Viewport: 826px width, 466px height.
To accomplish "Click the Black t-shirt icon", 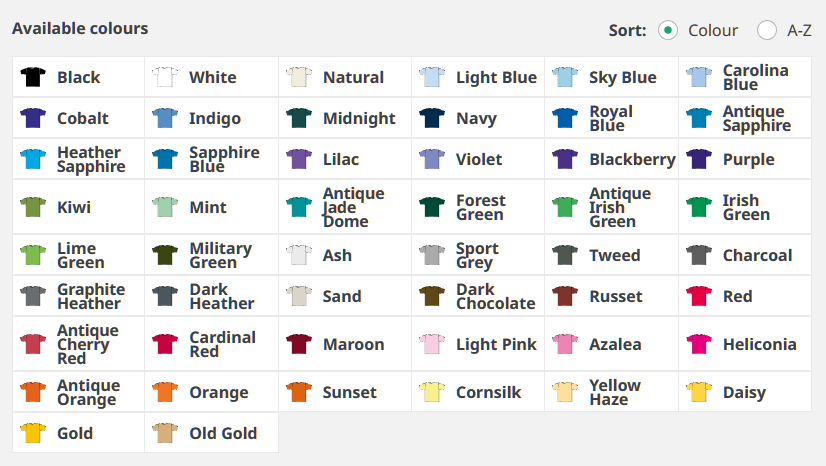I will click(x=32, y=77).
